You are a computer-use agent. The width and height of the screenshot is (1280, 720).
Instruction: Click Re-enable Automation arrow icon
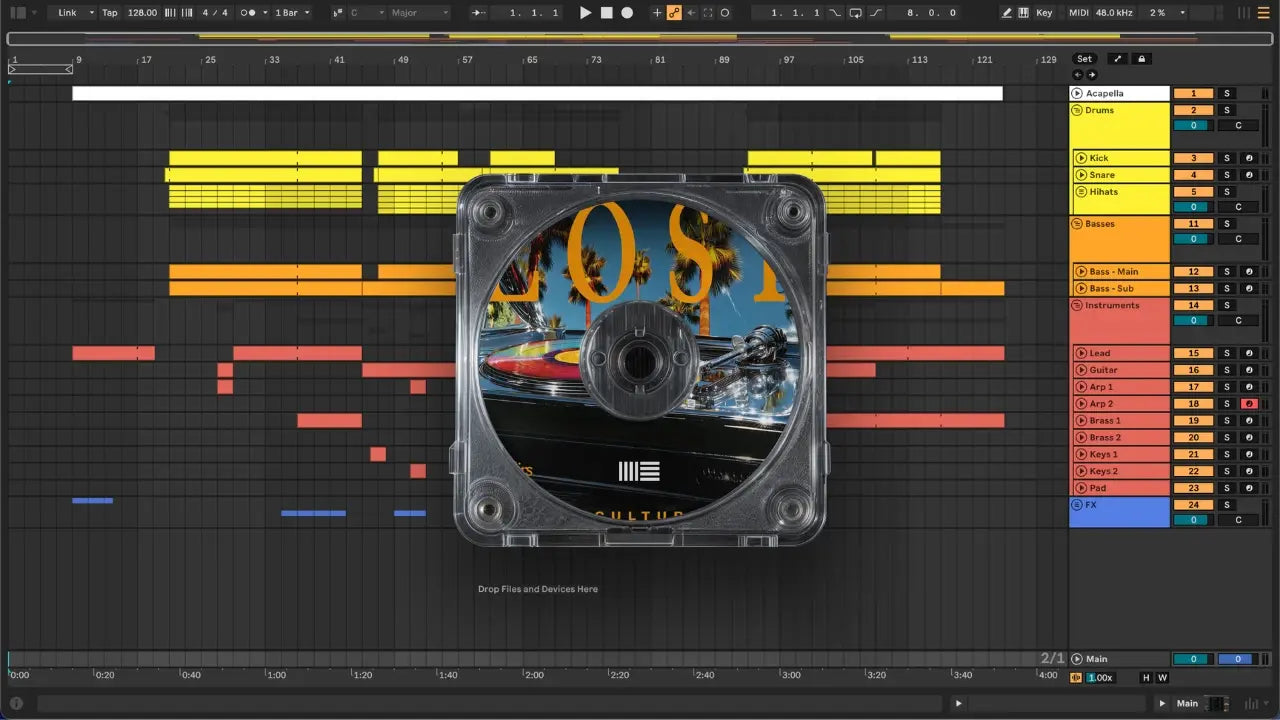691,13
